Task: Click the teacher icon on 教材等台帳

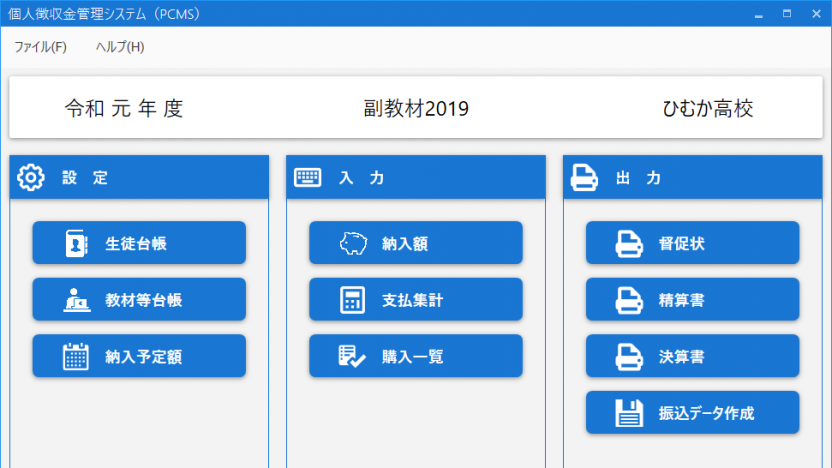Action: 76,300
